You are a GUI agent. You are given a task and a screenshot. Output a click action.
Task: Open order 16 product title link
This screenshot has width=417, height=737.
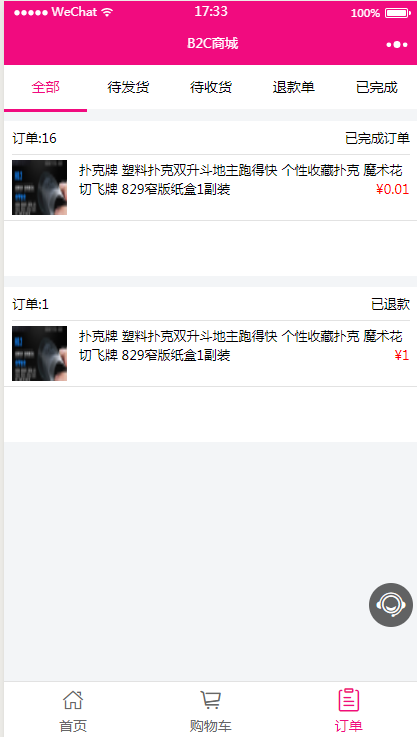(241, 180)
